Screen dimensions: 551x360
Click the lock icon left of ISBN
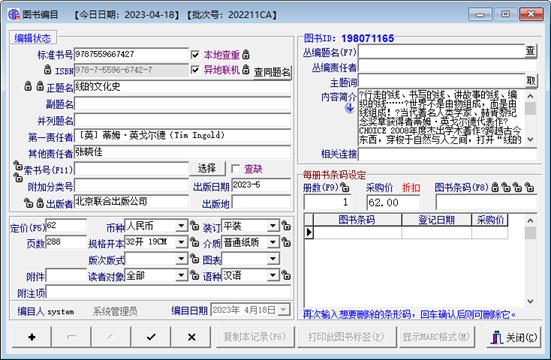tap(48, 70)
